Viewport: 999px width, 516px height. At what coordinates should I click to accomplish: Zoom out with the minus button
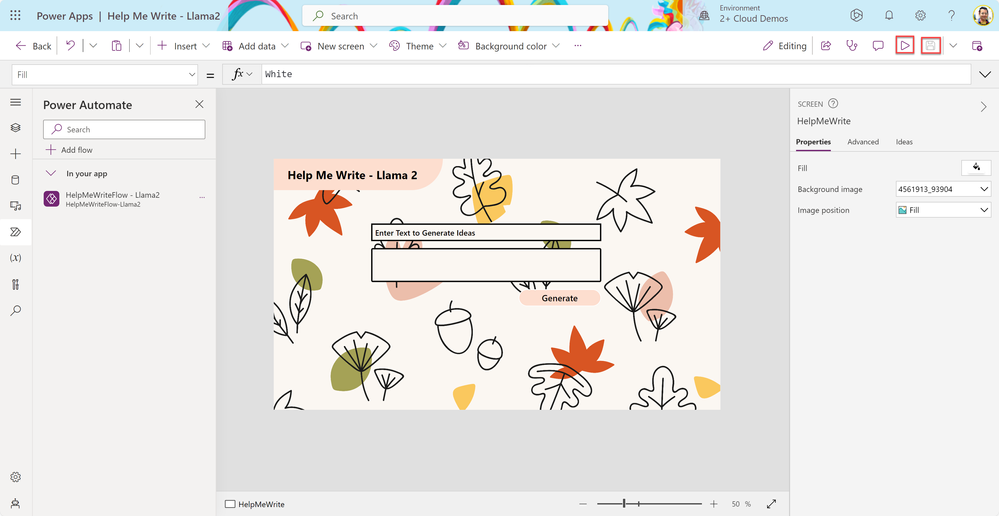(x=584, y=504)
